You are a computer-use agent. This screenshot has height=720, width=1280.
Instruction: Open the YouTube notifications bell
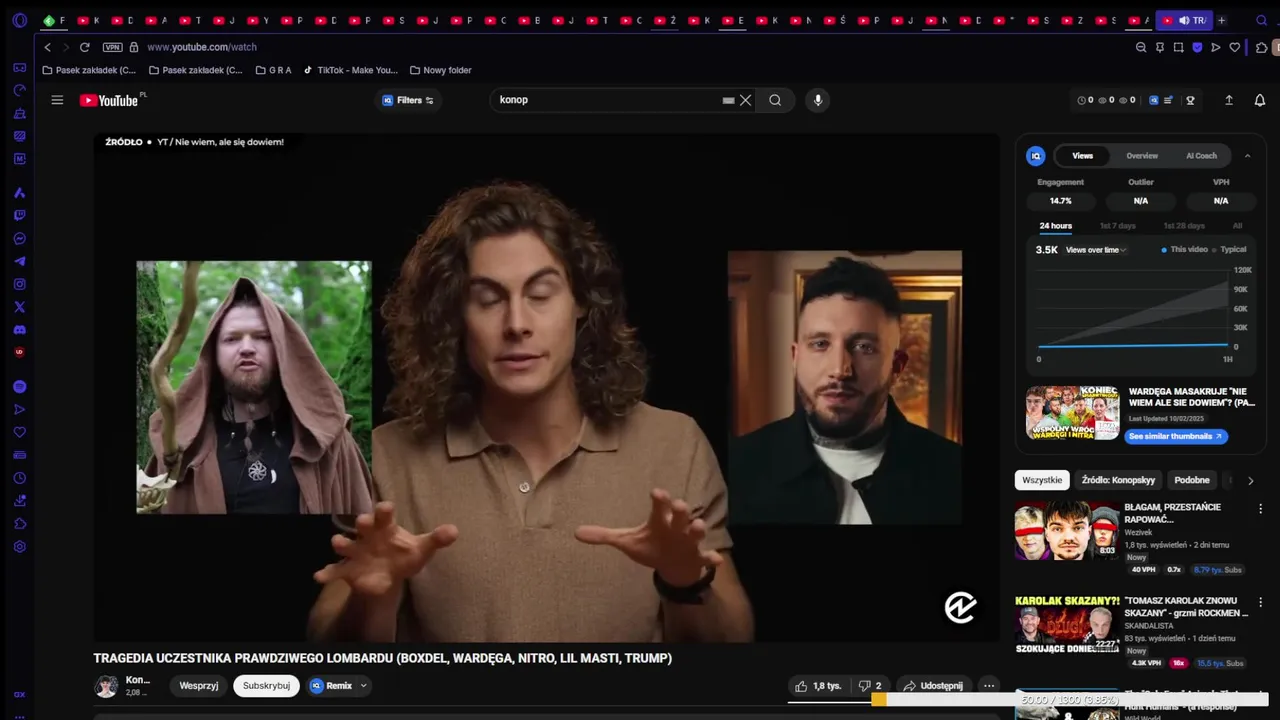[x=1260, y=100]
